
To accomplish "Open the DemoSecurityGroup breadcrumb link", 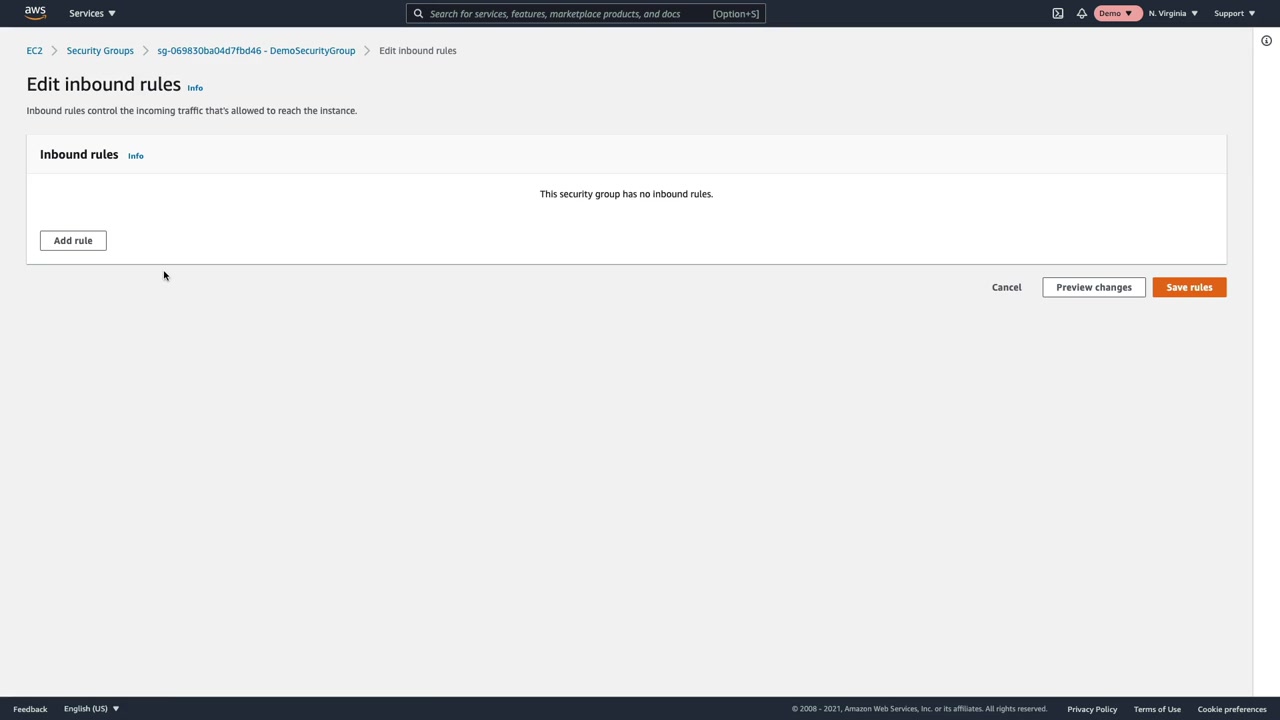I will (x=256, y=51).
